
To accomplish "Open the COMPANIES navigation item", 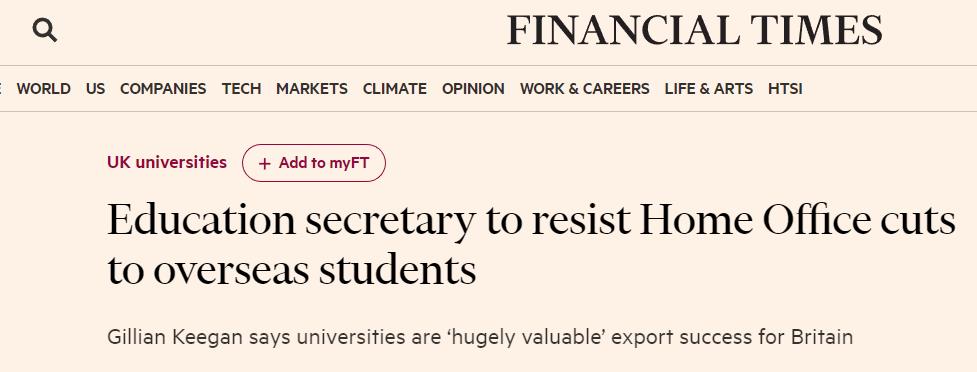I will pyautogui.click(x=163, y=89).
